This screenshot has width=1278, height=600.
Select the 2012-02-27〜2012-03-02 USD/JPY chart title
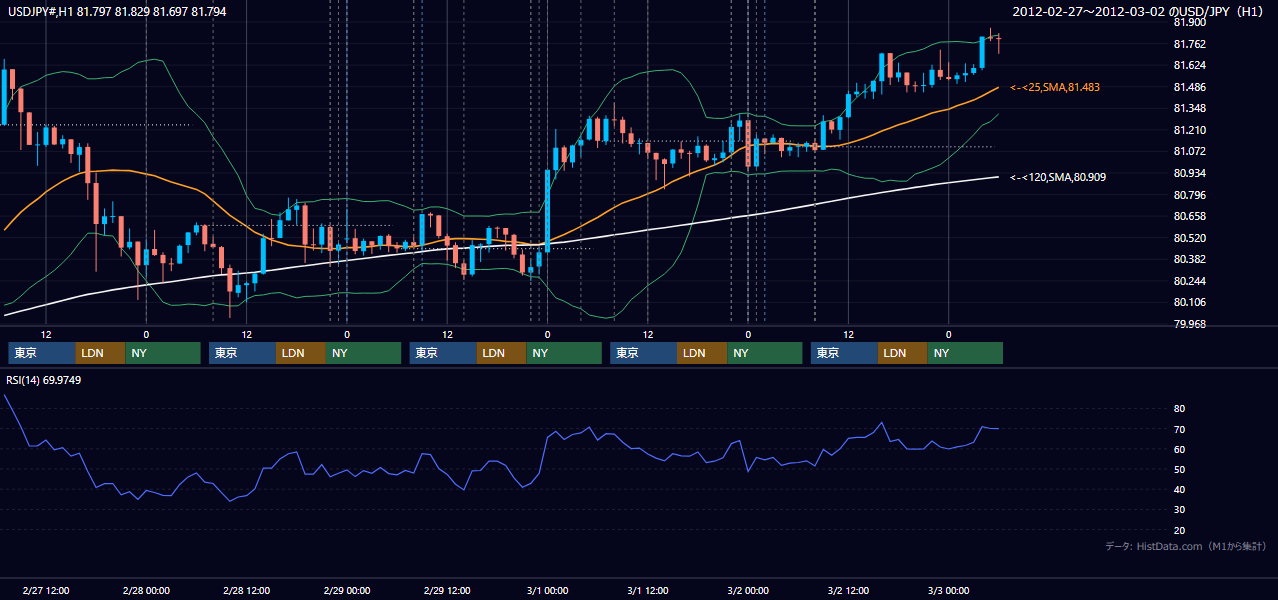point(1140,11)
